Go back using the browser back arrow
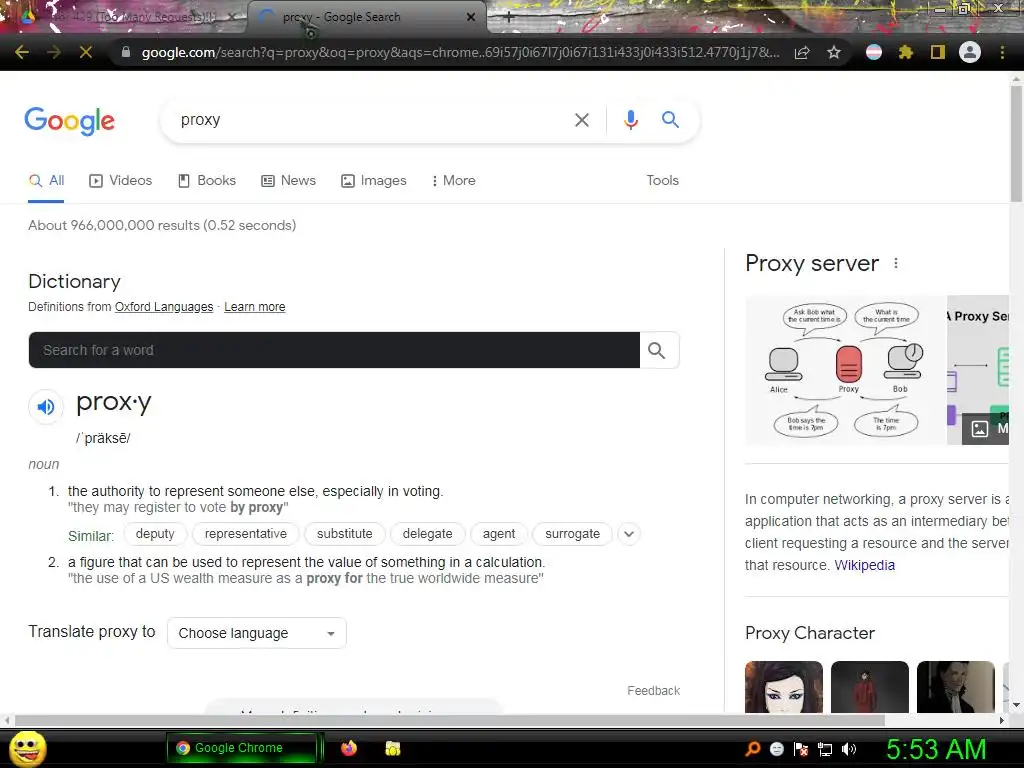The width and height of the screenshot is (1024, 768). (x=22, y=52)
